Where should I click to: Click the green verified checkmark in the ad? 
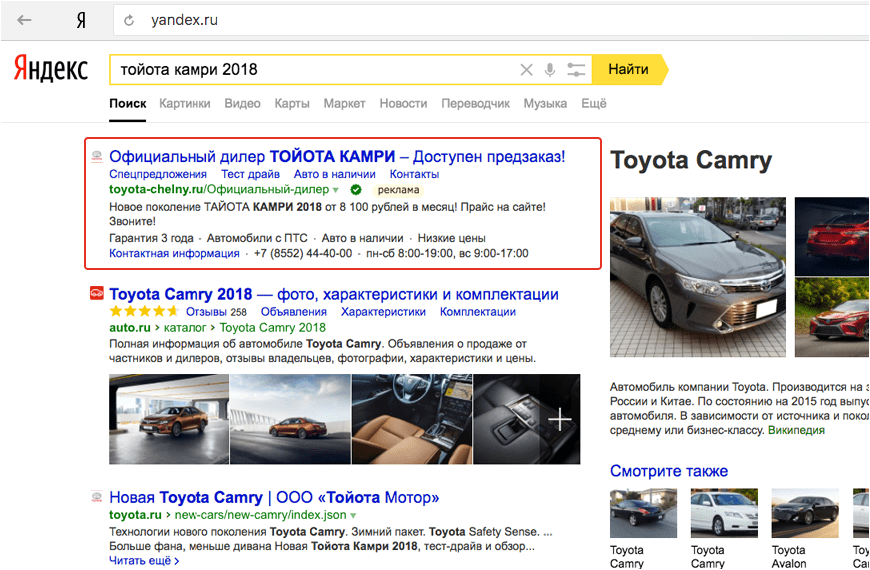point(356,189)
